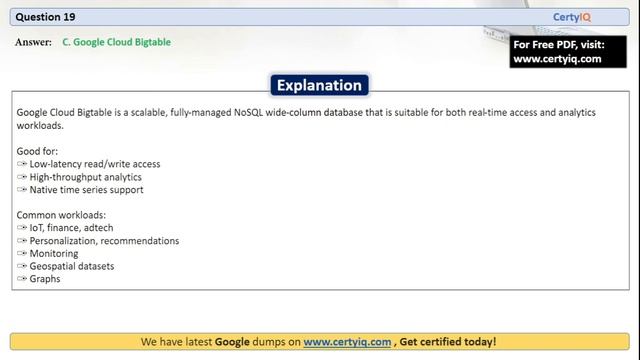Click pointing-hand icon beside 'IoT, finance, adtech'
The width and height of the screenshot is (640, 360).
coord(22,227)
